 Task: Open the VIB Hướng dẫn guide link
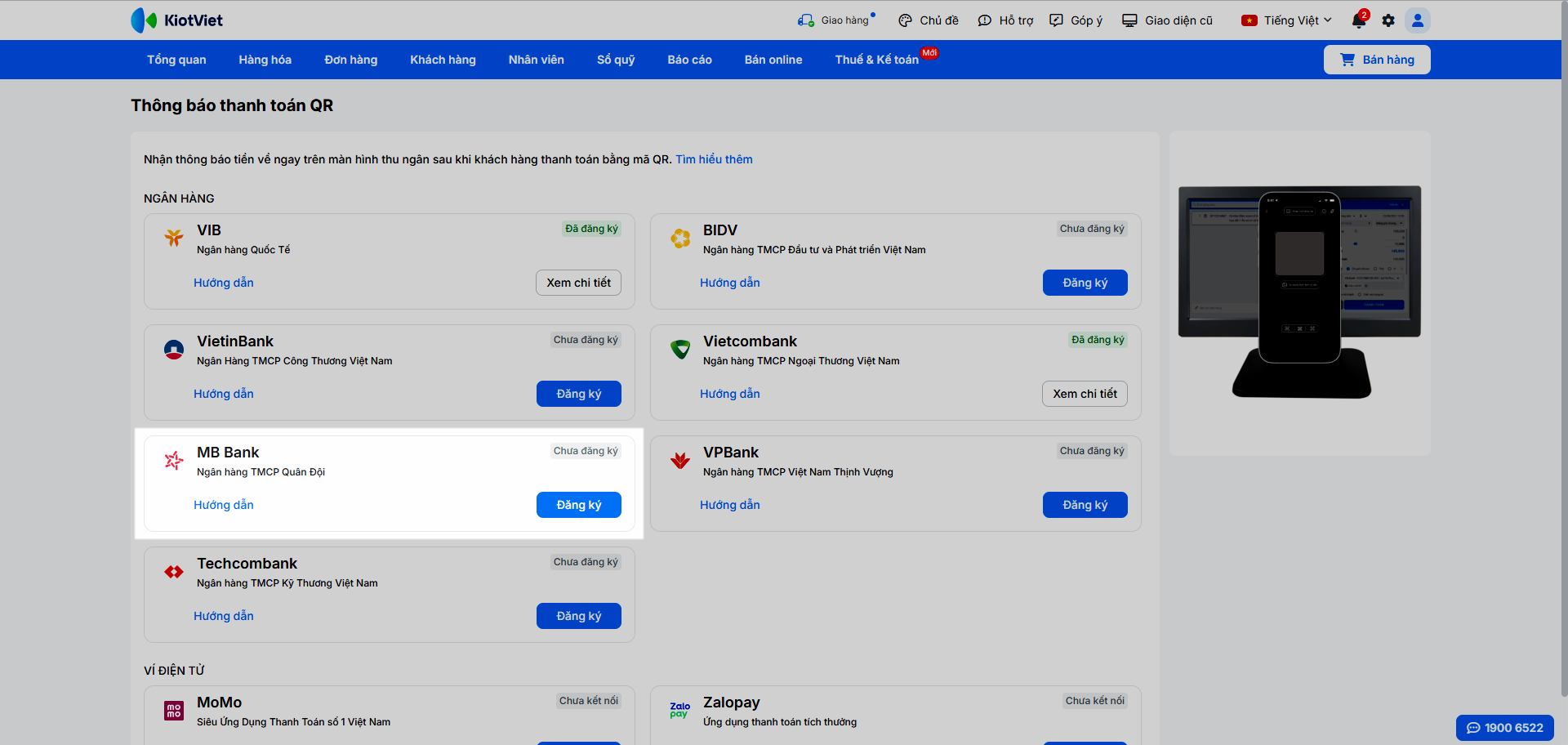224,283
